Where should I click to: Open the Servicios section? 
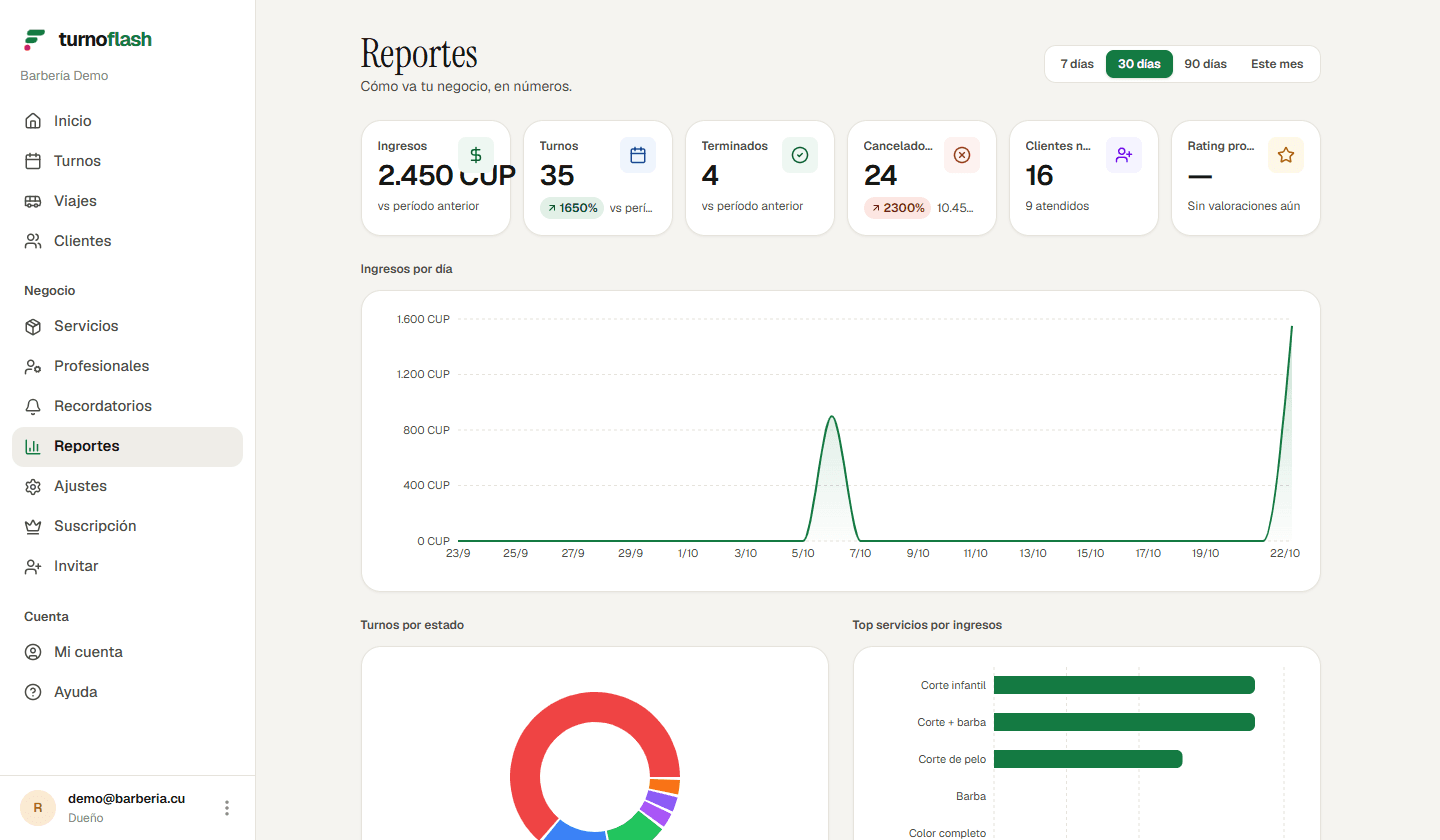click(x=127, y=326)
